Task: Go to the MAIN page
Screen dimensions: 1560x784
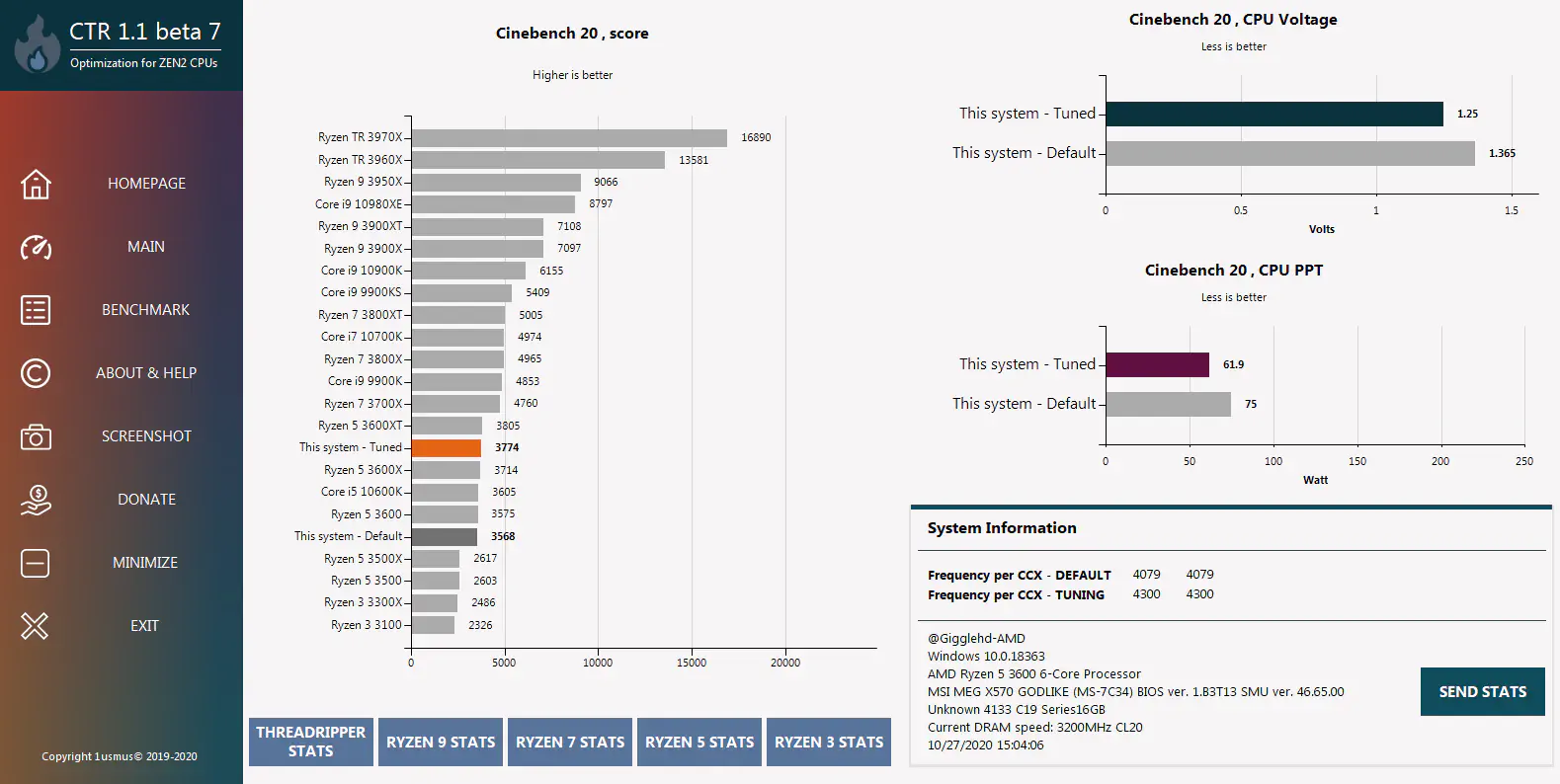Action: coord(146,247)
